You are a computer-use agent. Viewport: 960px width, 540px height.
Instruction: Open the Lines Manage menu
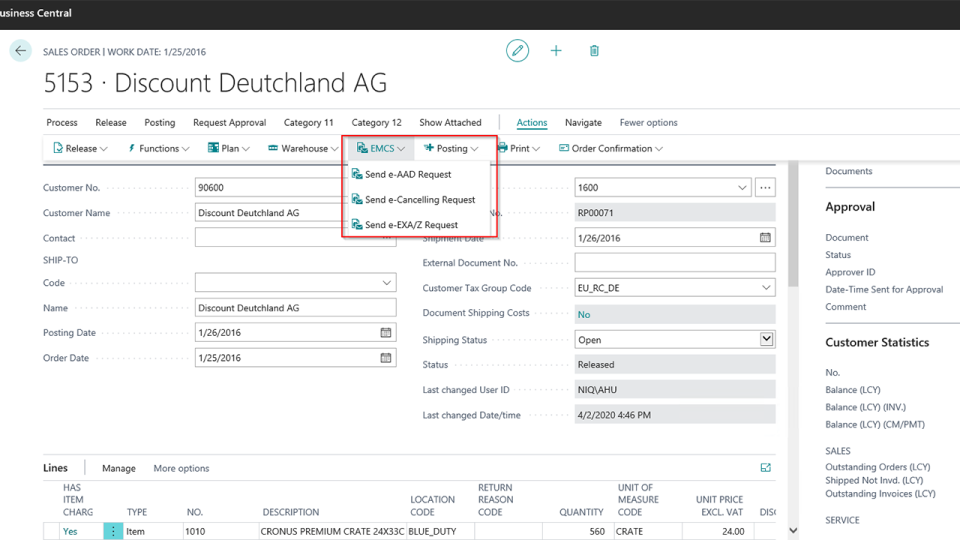click(119, 468)
